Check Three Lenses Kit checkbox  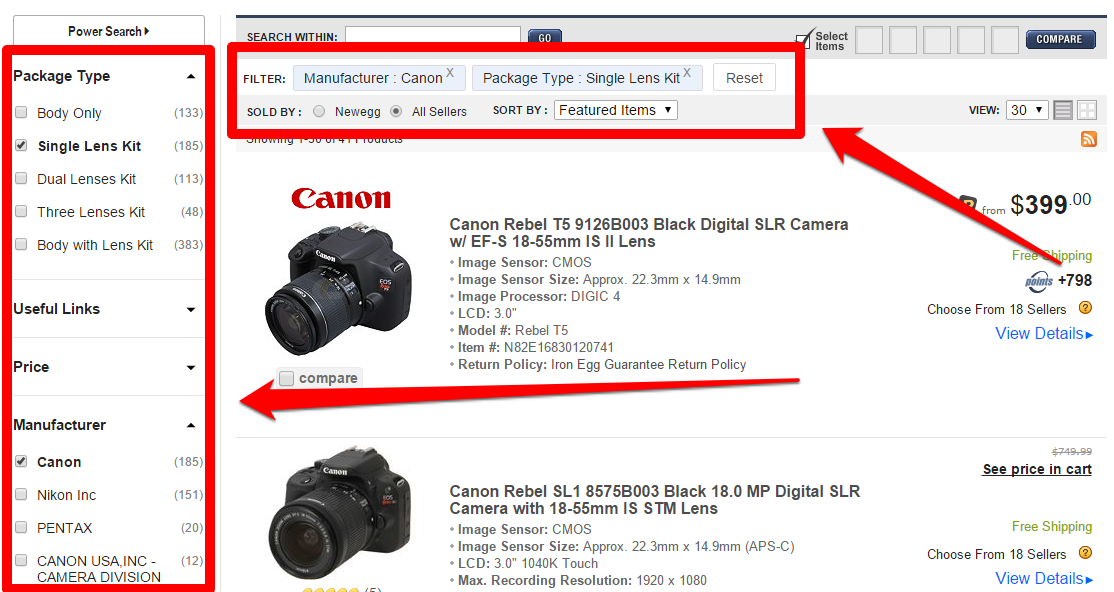click(21, 211)
